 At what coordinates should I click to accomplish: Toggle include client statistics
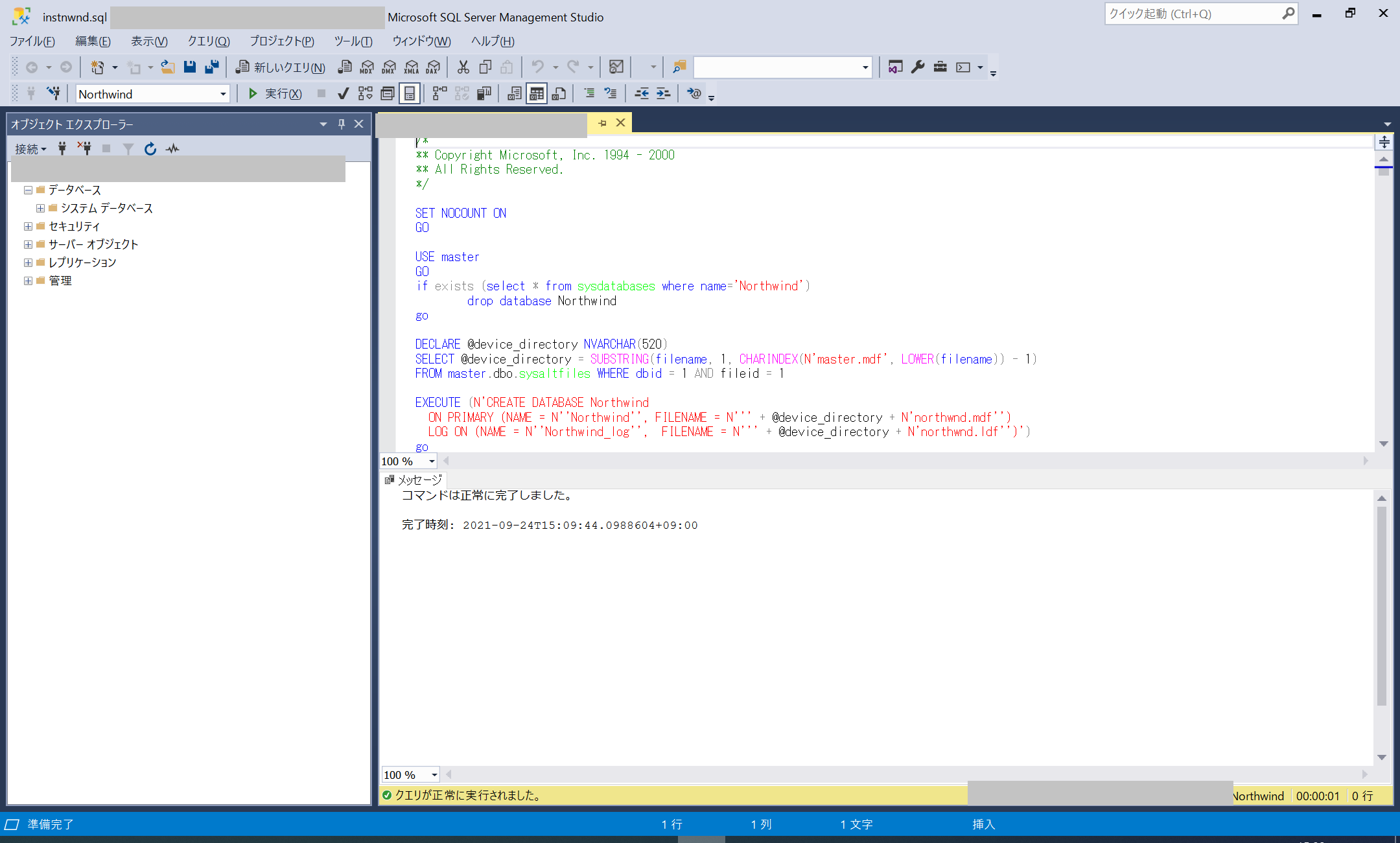tap(484, 93)
